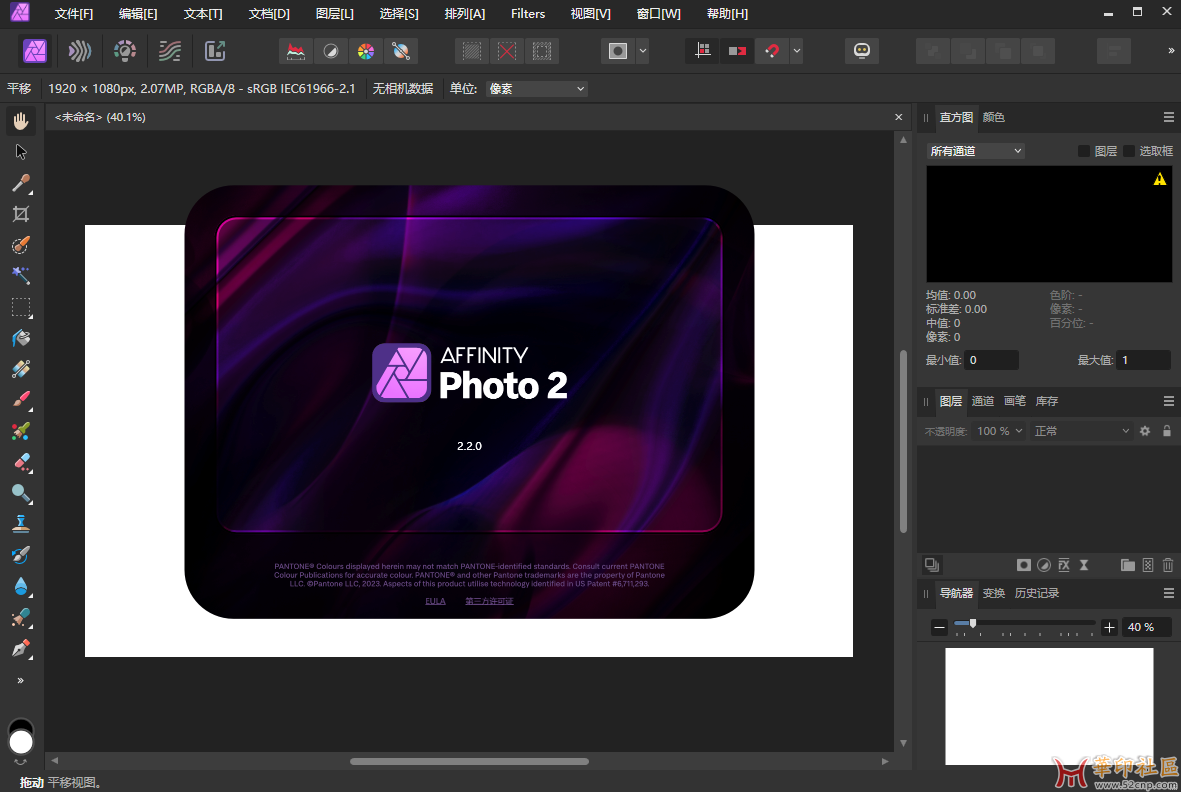Expand the 单位 像素 units dropdown
Screen dimensions: 1181x792
[x=537, y=89]
